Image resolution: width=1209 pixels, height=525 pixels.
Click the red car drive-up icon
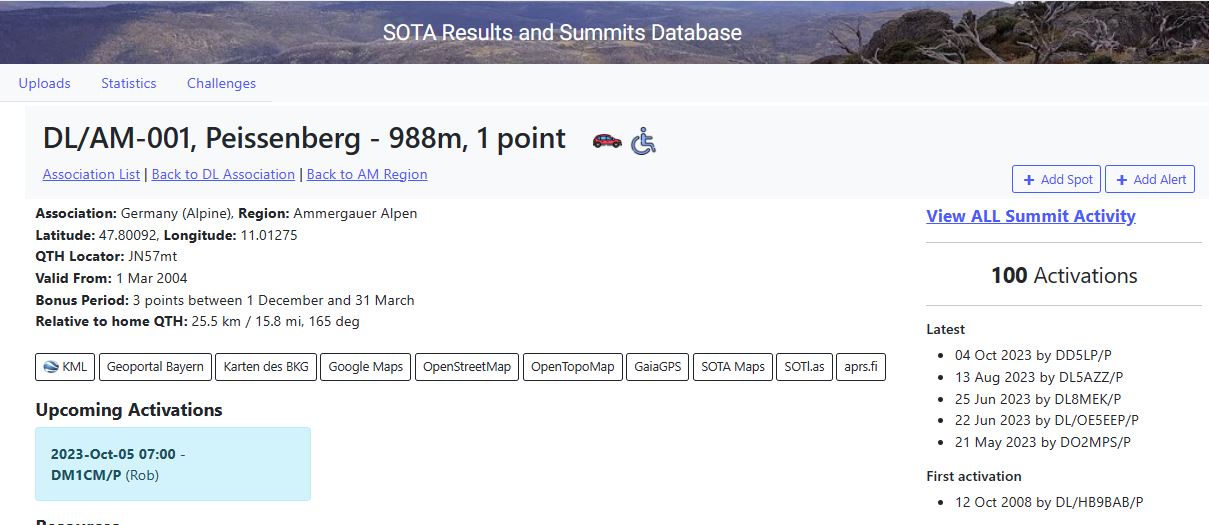[x=606, y=141]
